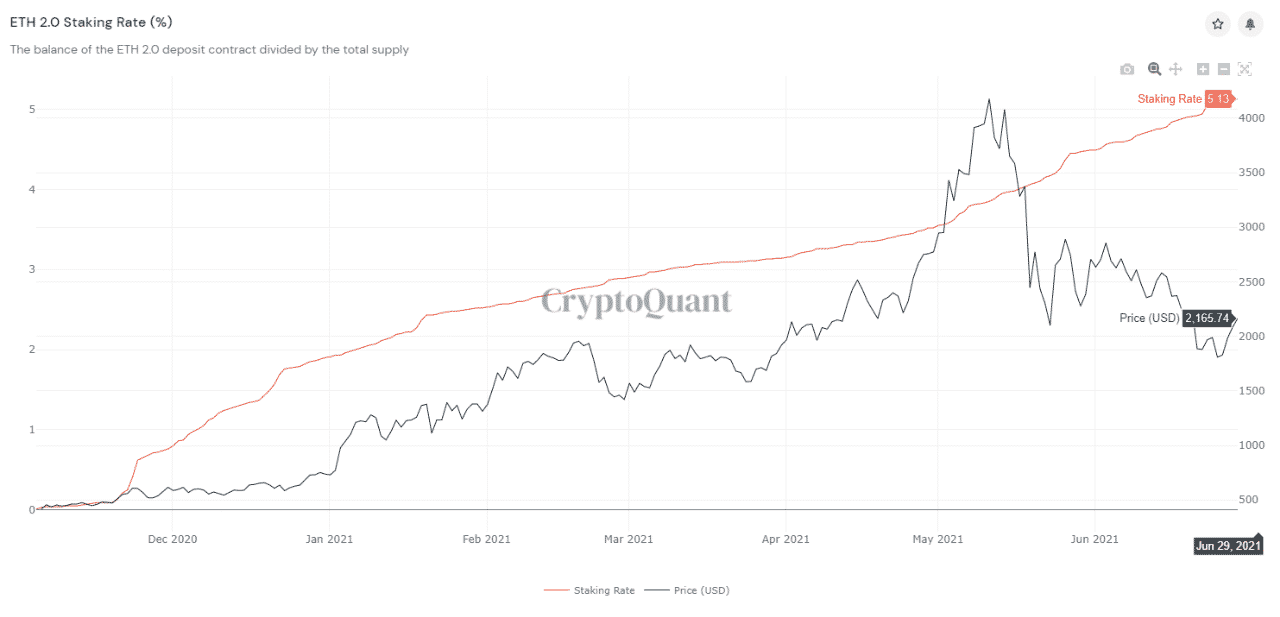Click the 5.13 staking rate value tag
This screenshot has height=617, width=1280.
click(1217, 99)
